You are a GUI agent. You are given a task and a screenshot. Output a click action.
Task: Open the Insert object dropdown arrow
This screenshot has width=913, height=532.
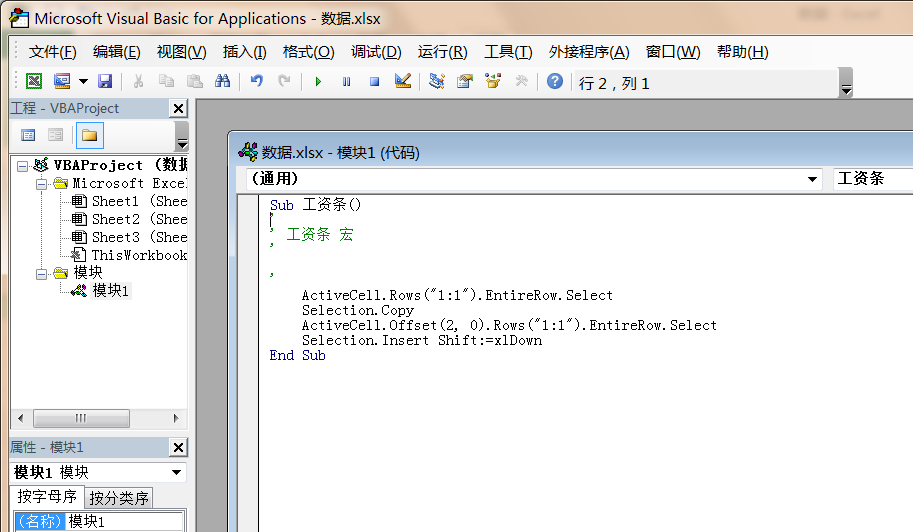point(83,81)
